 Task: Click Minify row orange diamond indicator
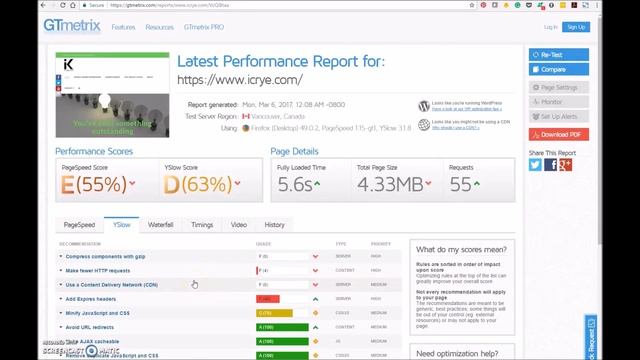316,313
